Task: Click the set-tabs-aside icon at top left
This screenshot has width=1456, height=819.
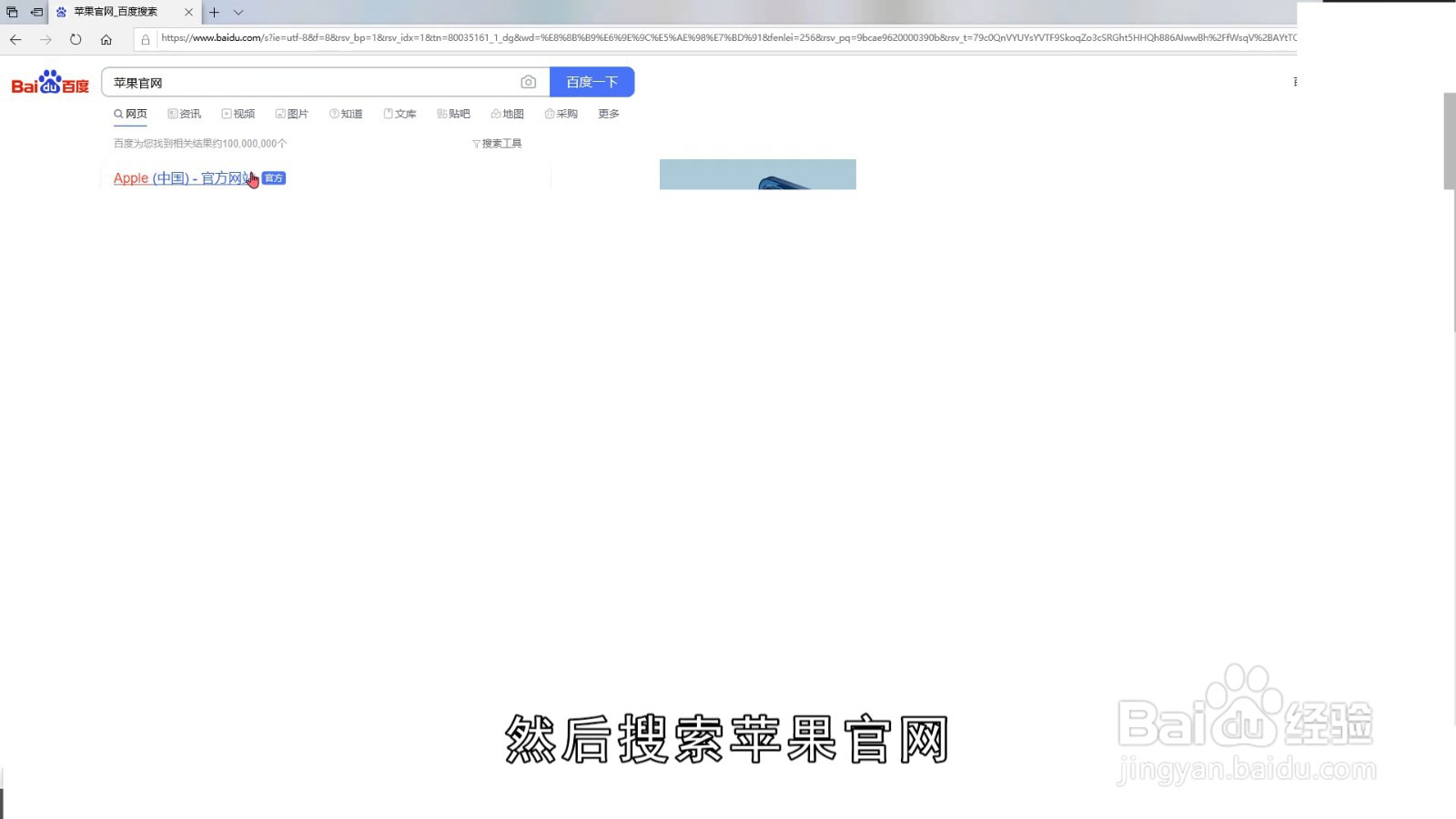Action: [x=11, y=12]
